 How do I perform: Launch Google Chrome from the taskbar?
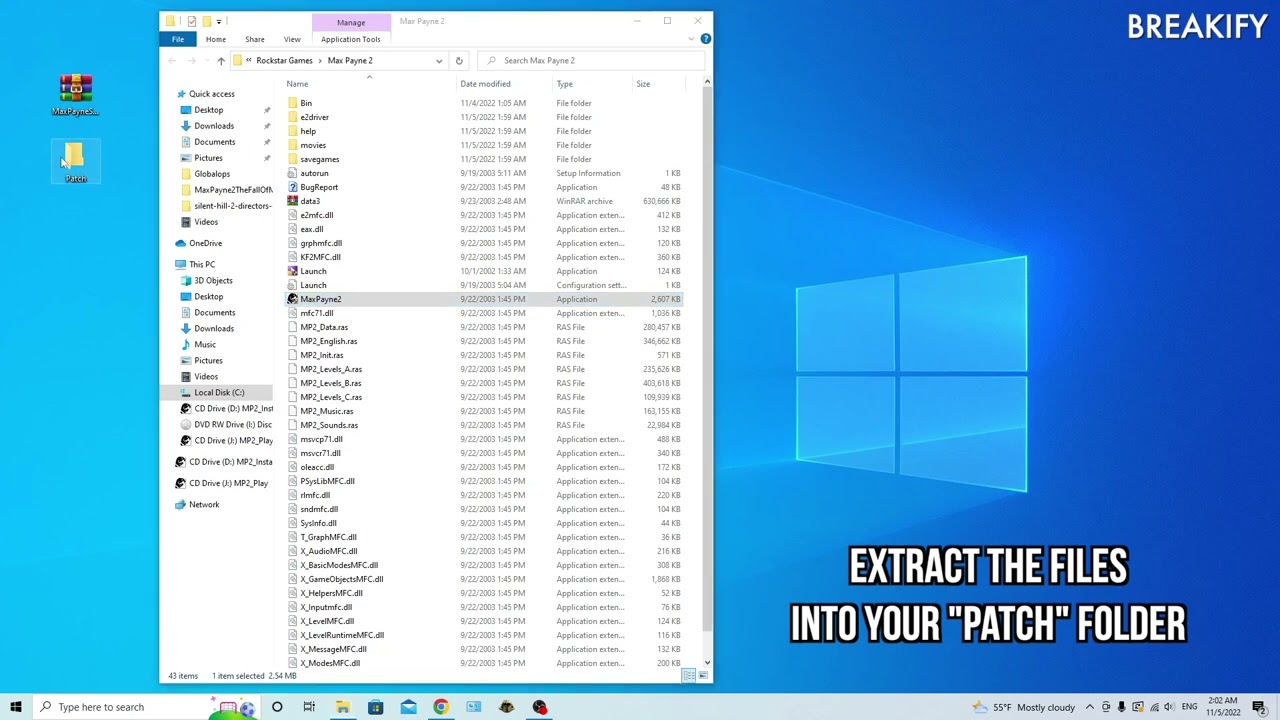click(x=440, y=707)
